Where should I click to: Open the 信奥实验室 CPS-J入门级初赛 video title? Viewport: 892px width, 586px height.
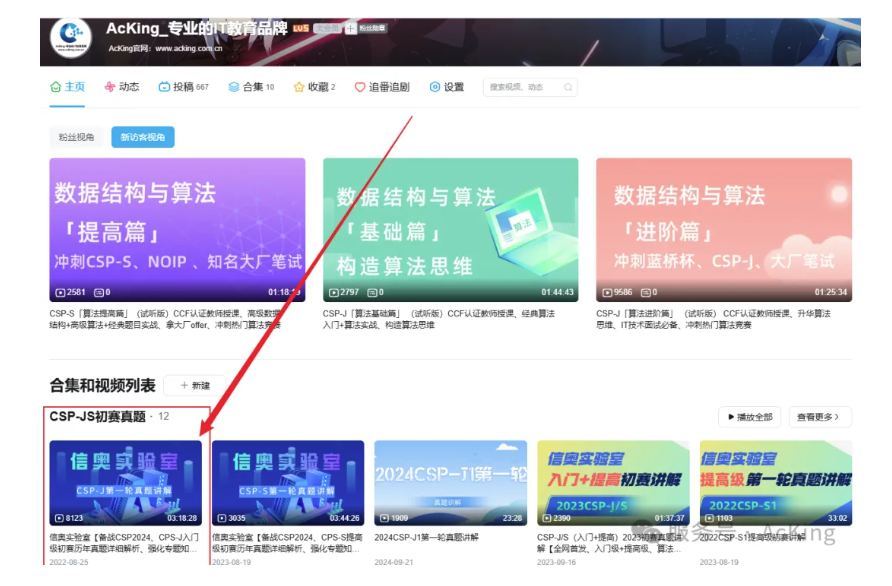pyautogui.click(x=124, y=543)
